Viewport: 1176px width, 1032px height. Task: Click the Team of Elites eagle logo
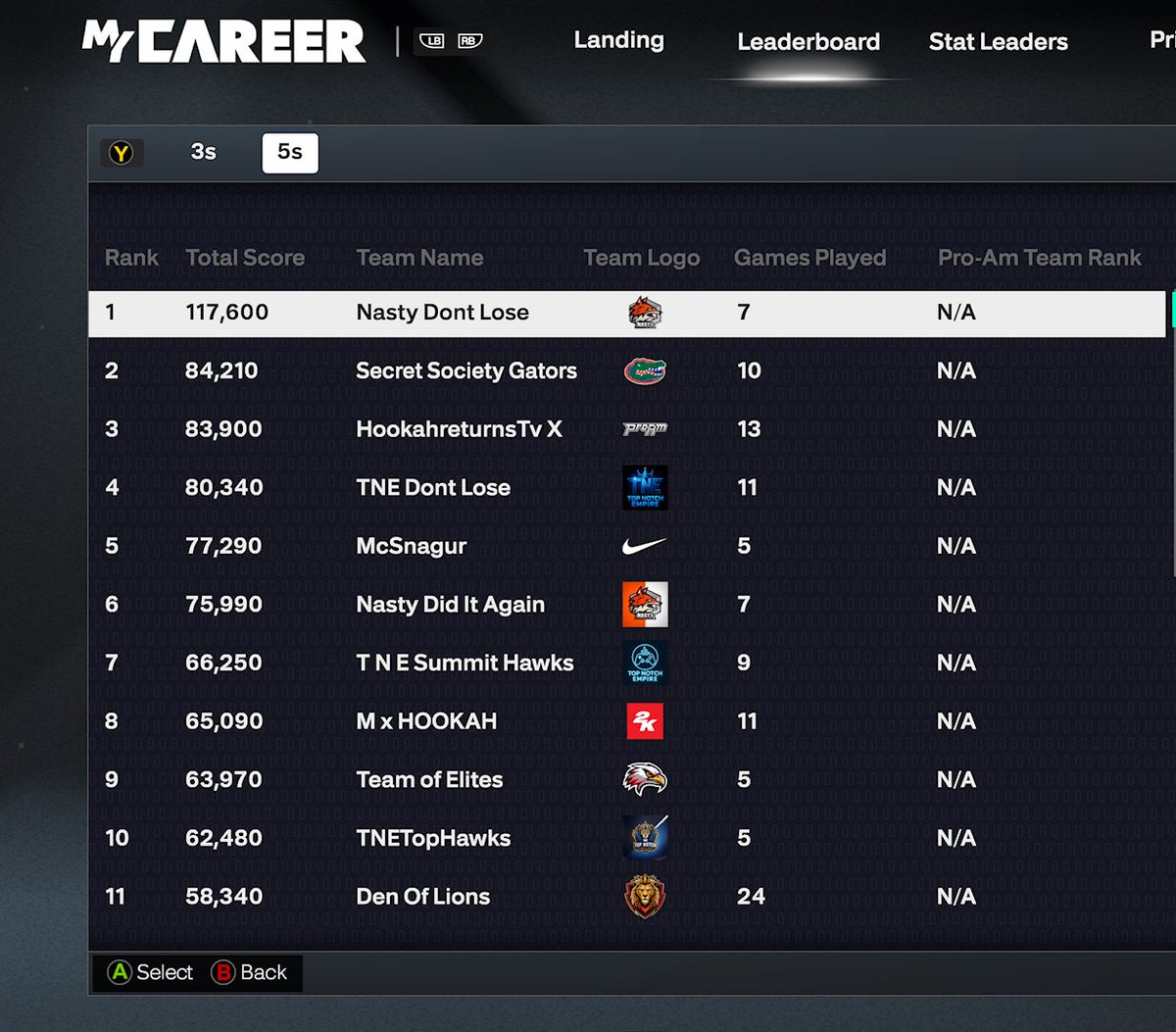click(645, 779)
